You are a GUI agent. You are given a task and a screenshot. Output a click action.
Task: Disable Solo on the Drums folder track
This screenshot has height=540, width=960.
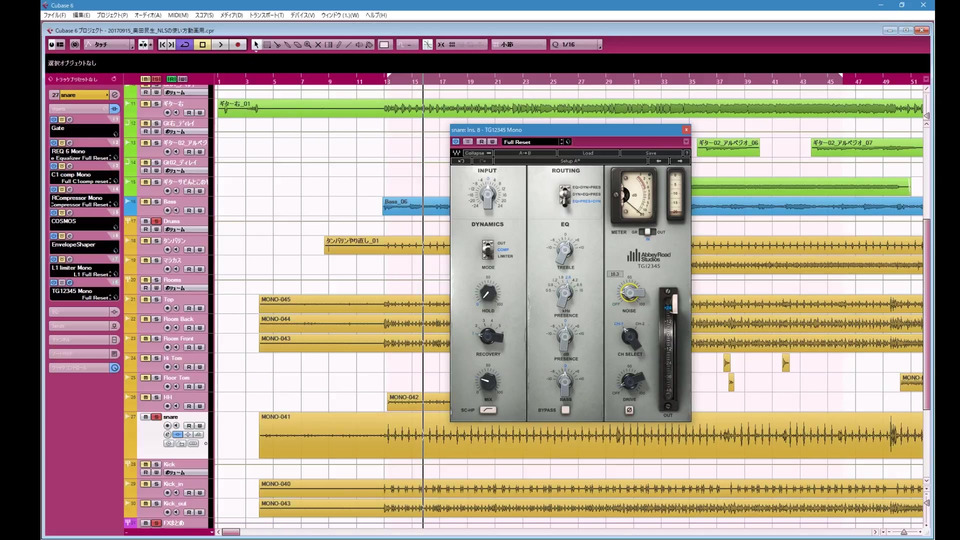click(156, 221)
